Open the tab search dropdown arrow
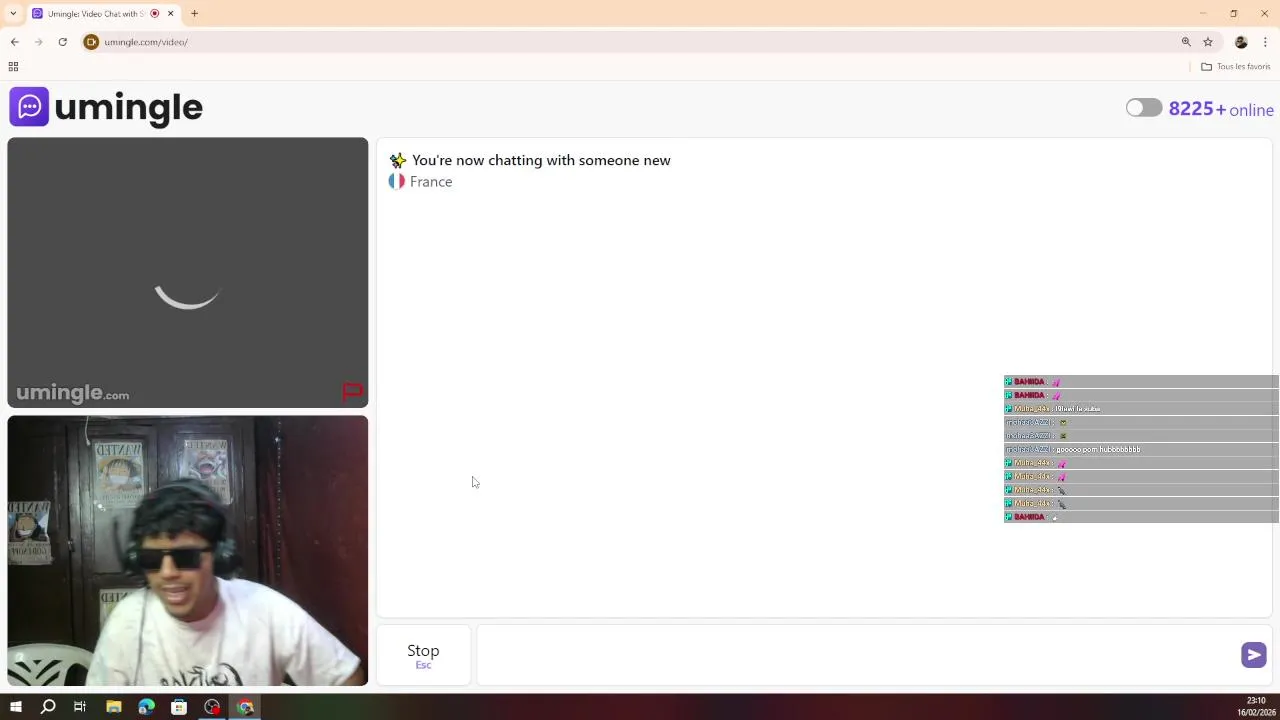1280x720 pixels. click(x=13, y=13)
